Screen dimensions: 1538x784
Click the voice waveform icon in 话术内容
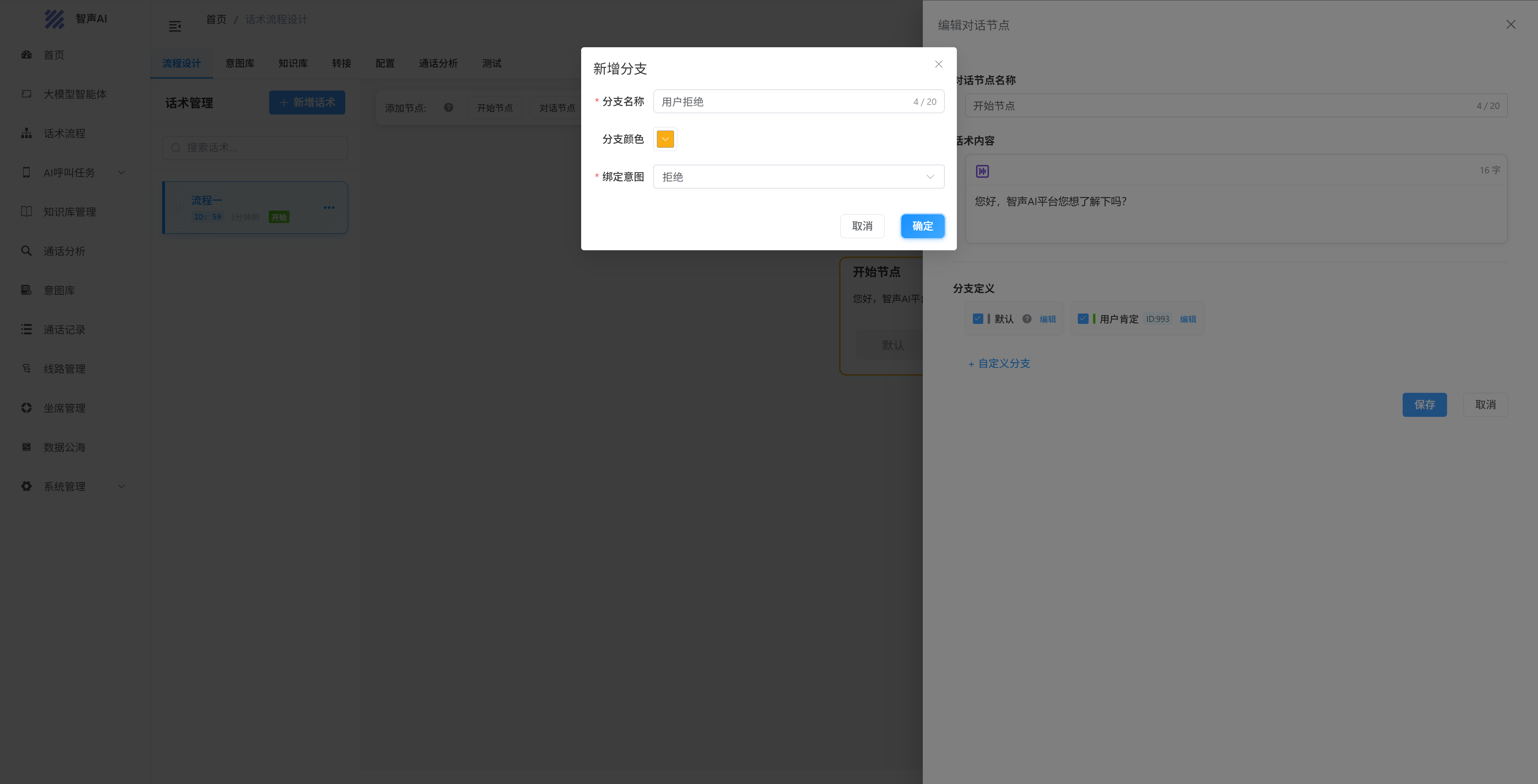pos(982,171)
